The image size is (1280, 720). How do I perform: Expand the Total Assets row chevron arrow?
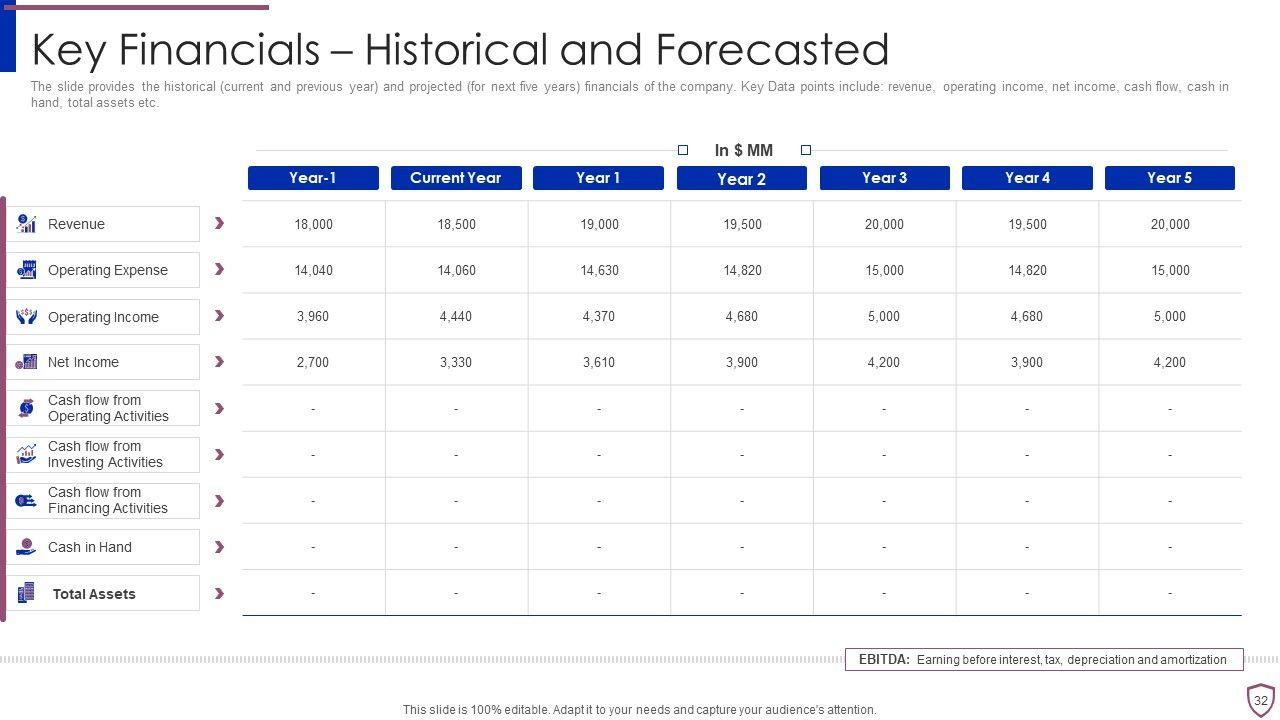[219, 593]
